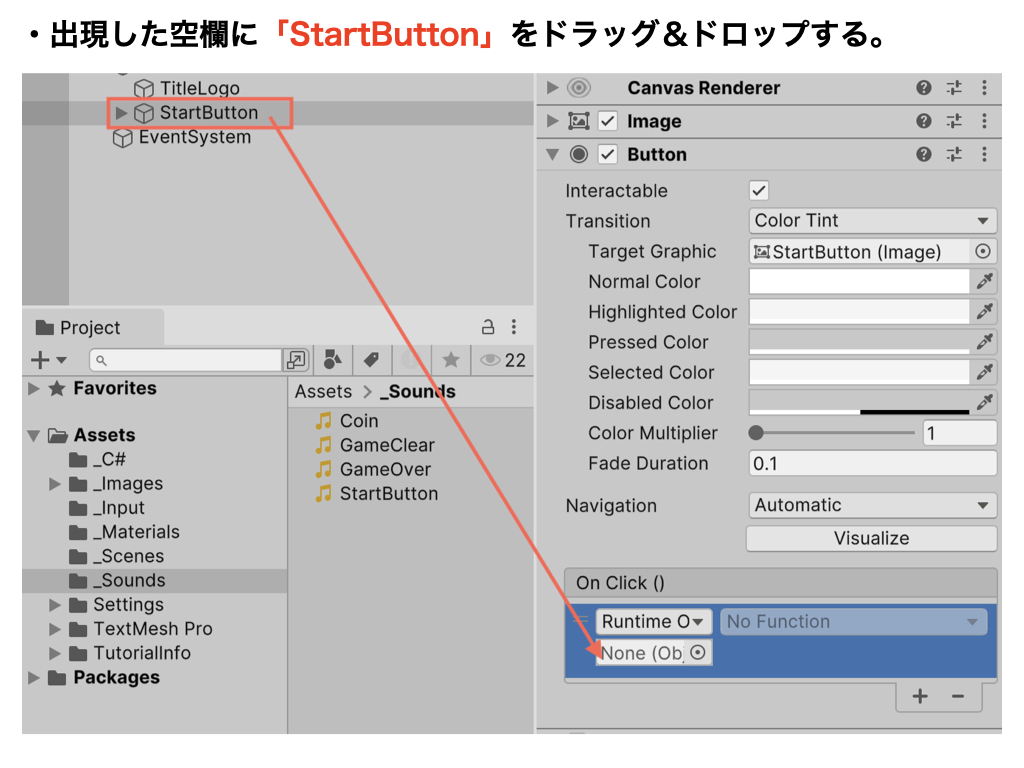1024x768 pixels.
Task: Expand the StartButton hierarchy item
Action: point(122,113)
